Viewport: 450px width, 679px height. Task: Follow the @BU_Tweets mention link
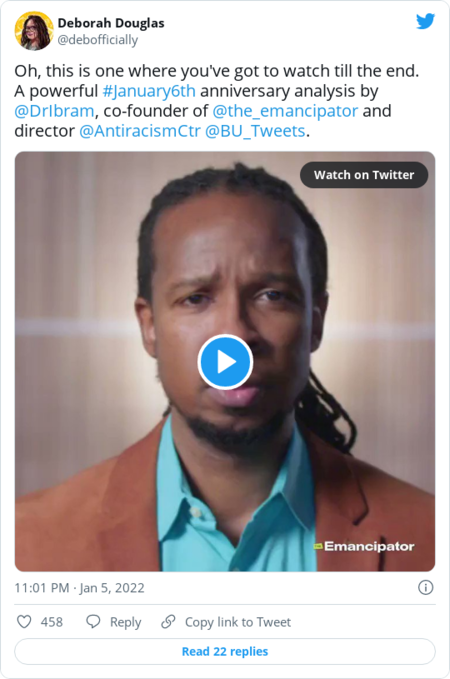[255, 131]
